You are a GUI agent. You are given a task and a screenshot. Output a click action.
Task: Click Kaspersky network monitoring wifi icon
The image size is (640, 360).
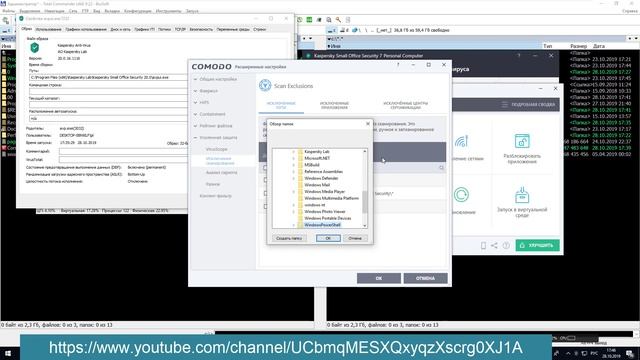(461, 141)
